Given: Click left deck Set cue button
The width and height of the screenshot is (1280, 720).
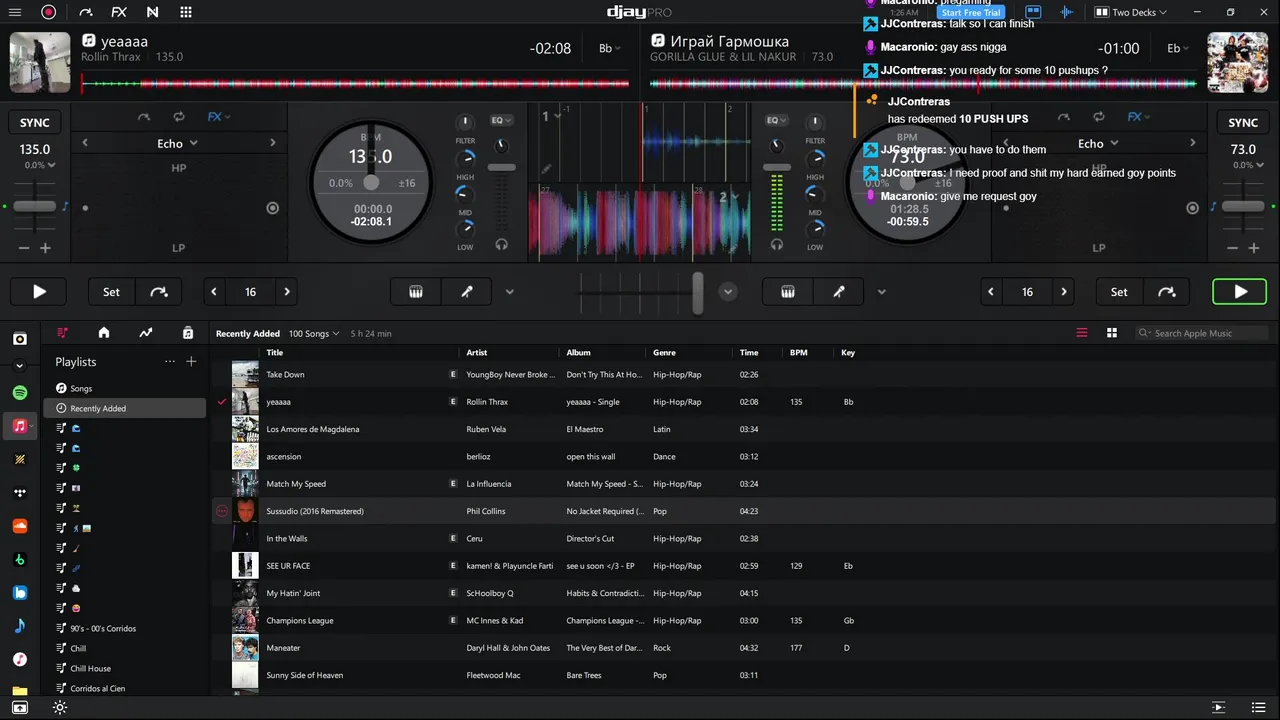Looking at the screenshot, I should [111, 292].
